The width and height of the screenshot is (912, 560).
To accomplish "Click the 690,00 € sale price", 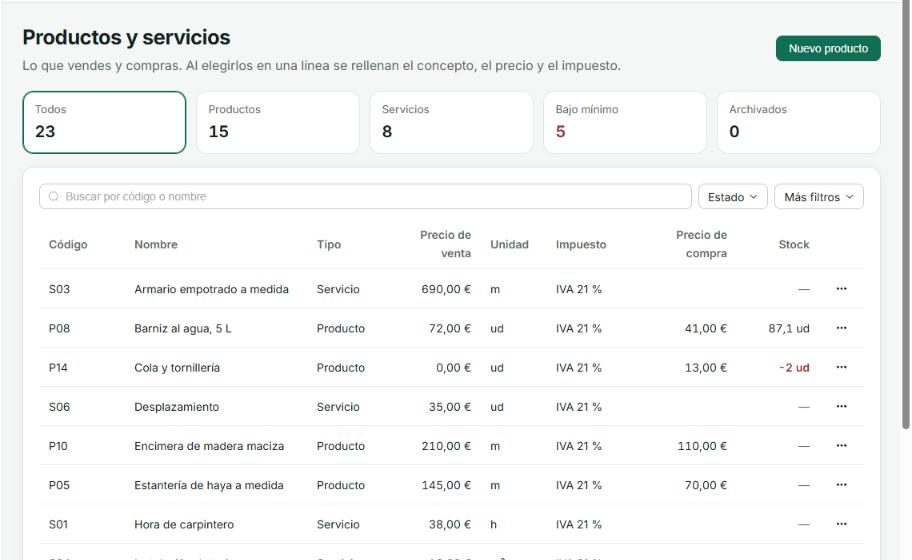I will click(446, 289).
